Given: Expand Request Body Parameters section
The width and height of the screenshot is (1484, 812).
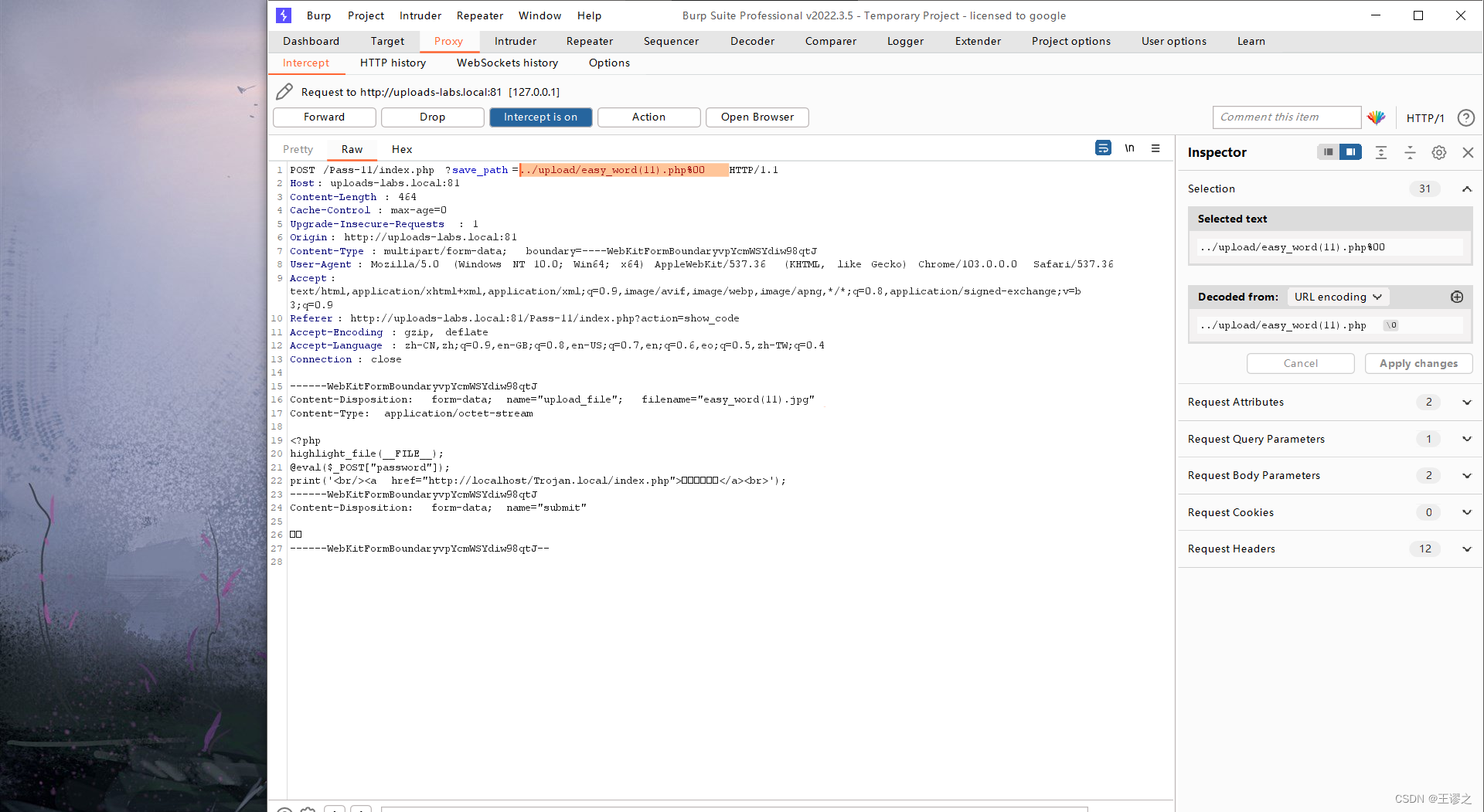Looking at the screenshot, I should click(x=1466, y=475).
